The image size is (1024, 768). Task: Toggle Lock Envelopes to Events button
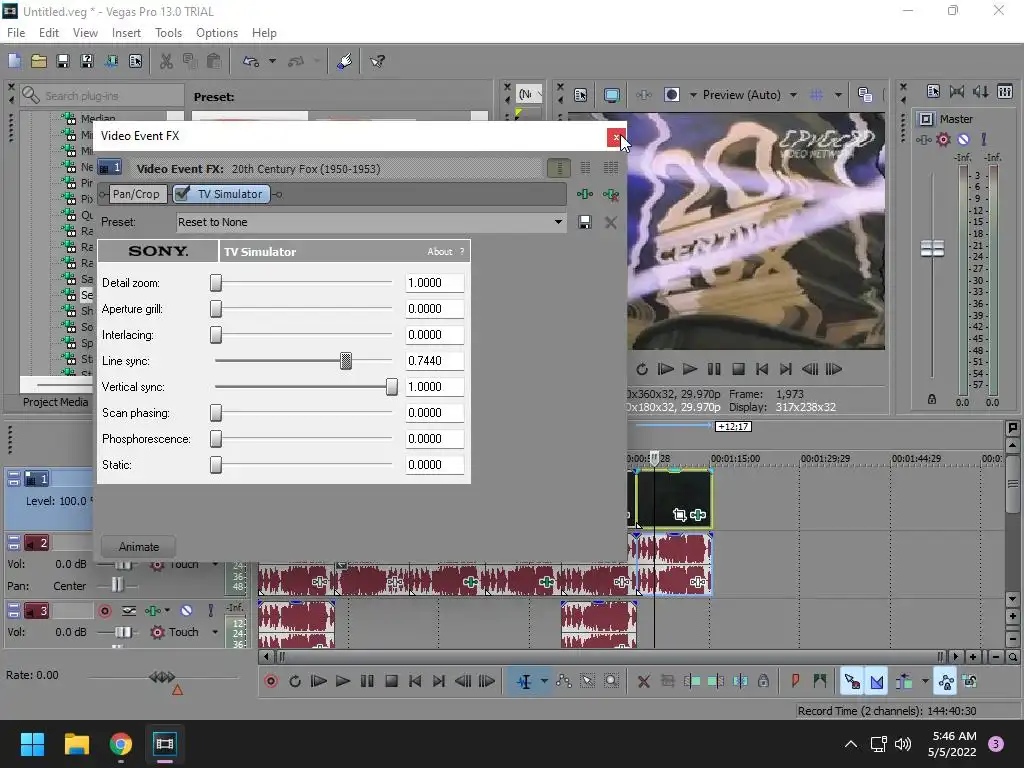point(946,682)
